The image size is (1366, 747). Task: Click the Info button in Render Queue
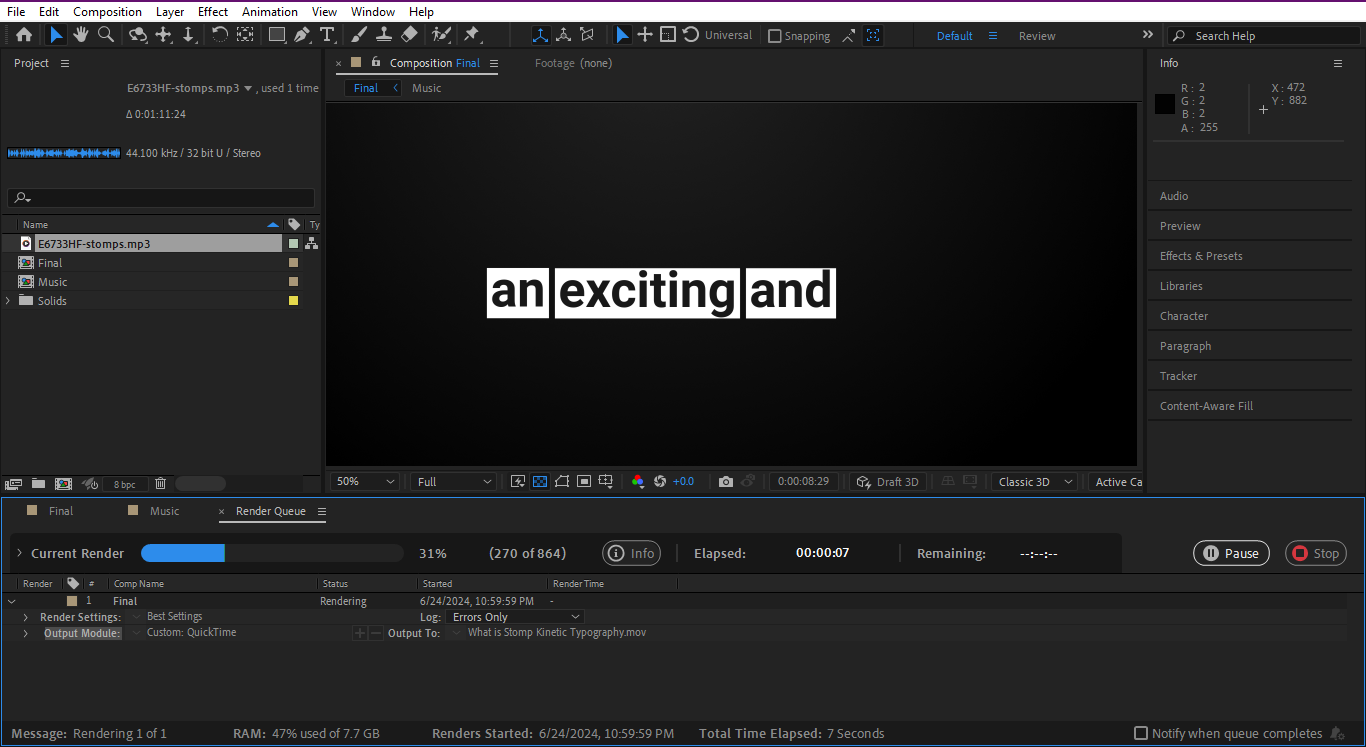coord(631,553)
